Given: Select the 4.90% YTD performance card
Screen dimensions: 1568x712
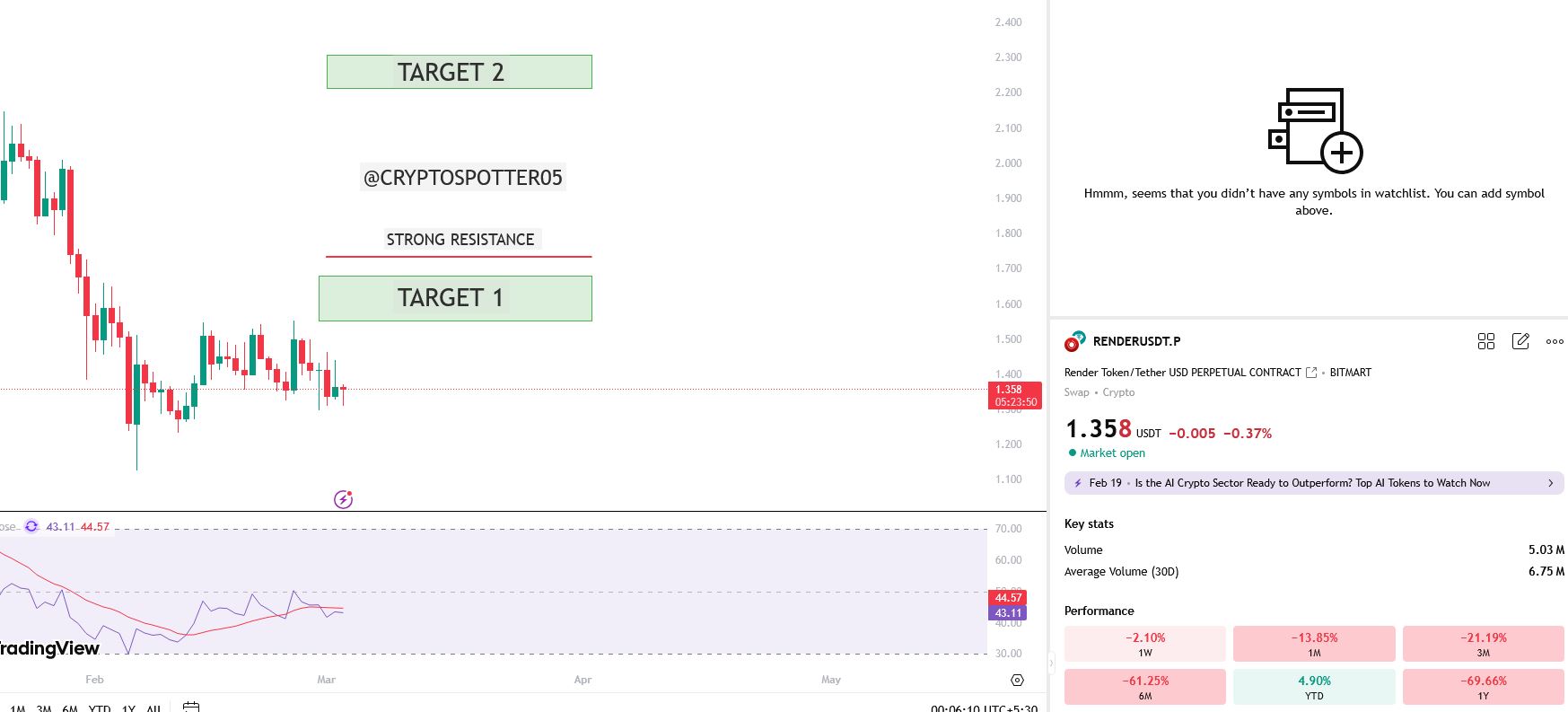Looking at the screenshot, I should [x=1314, y=687].
